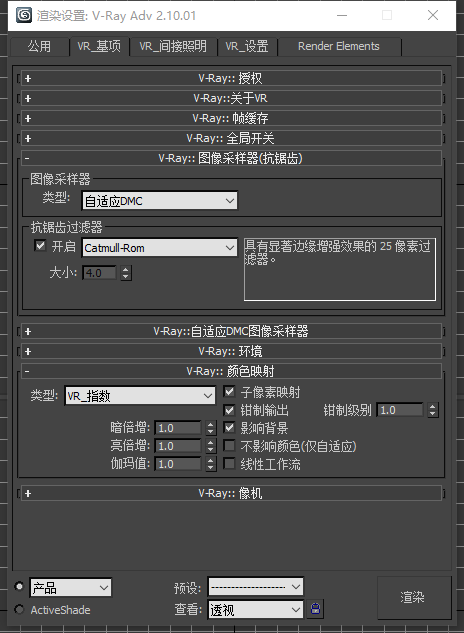464x633 pixels.
Task: Toggle the 开启 antialiasing filter checkbox
Action: 40,245
